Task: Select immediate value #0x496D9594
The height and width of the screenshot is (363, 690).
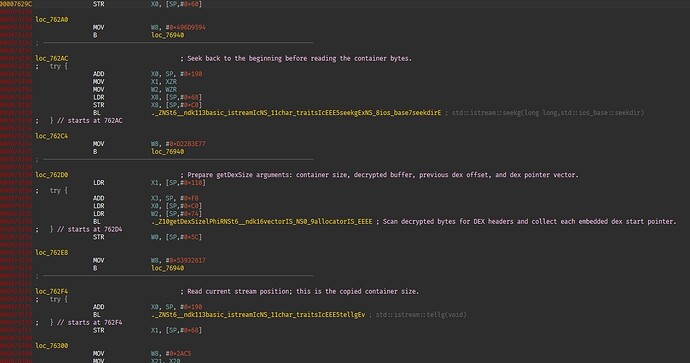Action: pyautogui.click(x=185, y=27)
